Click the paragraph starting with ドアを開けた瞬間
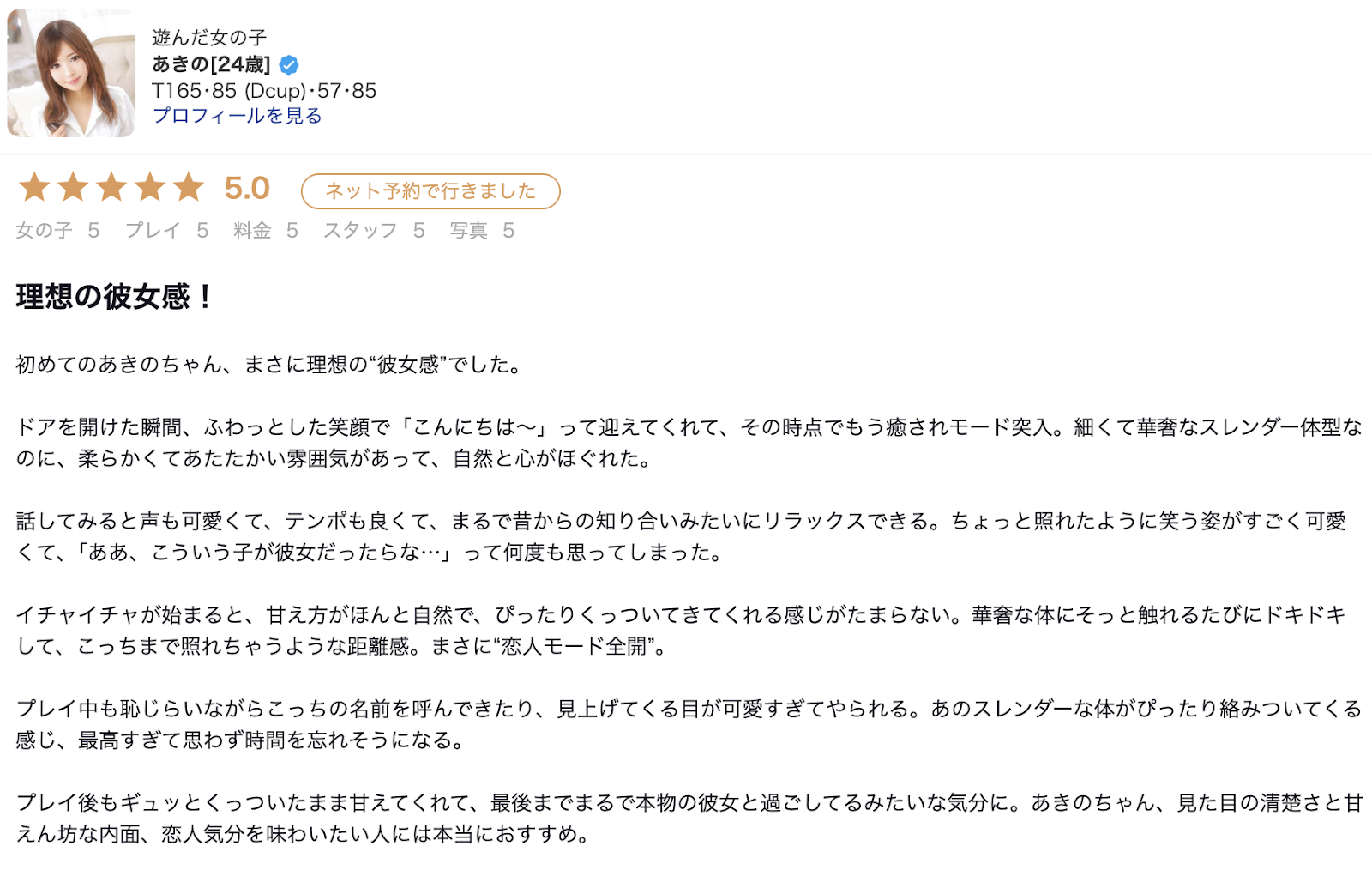 click(x=689, y=443)
